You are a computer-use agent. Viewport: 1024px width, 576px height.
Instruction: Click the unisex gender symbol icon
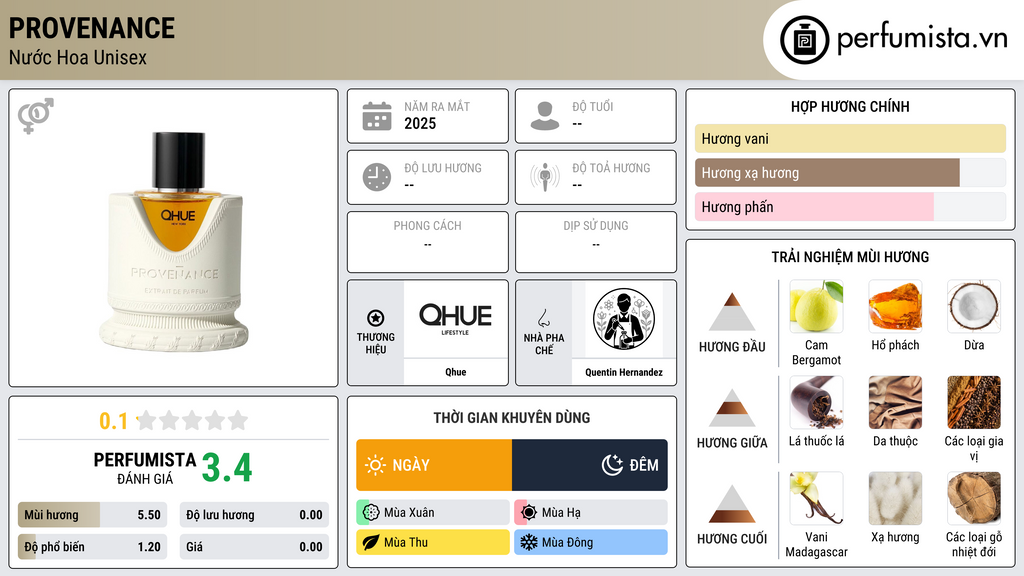(36, 116)
